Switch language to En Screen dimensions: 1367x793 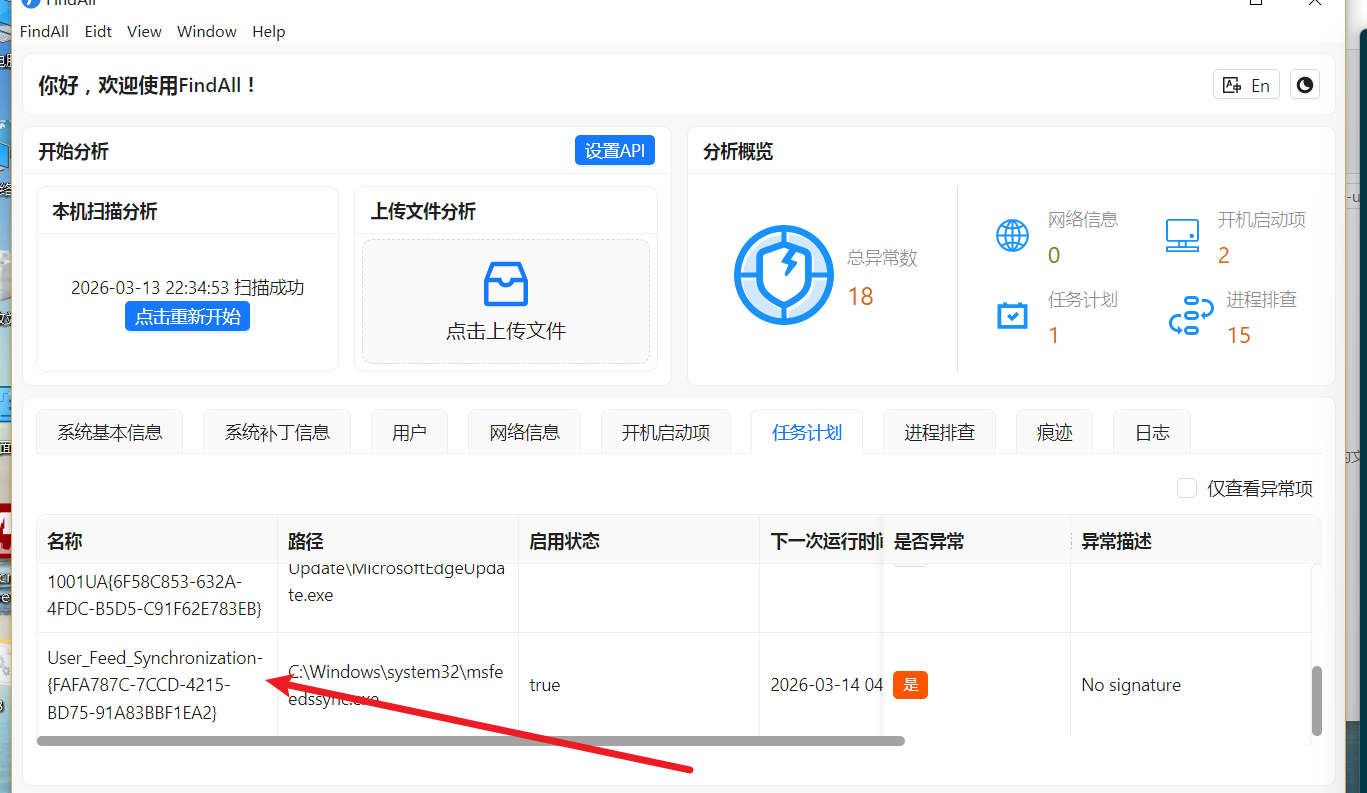[1246, 85]
